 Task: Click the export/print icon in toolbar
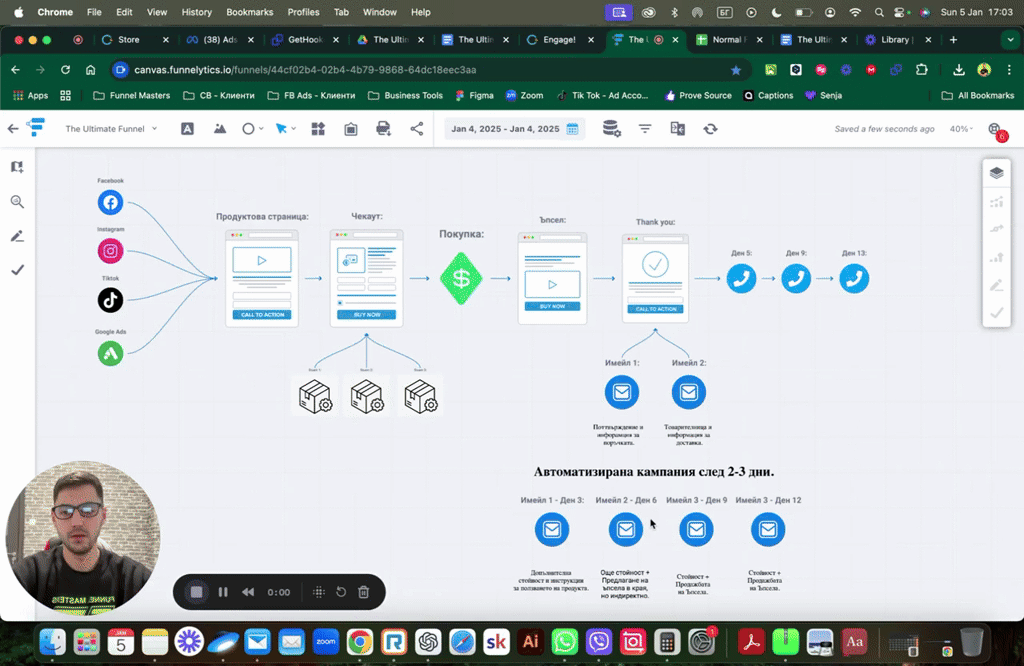[383, 129]
